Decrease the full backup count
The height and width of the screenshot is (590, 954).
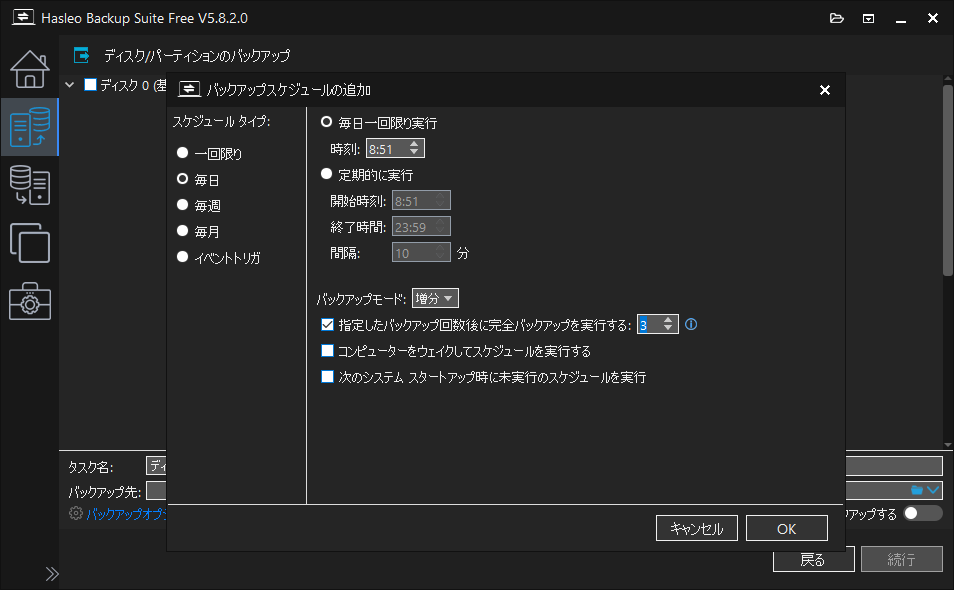[668, 328]
